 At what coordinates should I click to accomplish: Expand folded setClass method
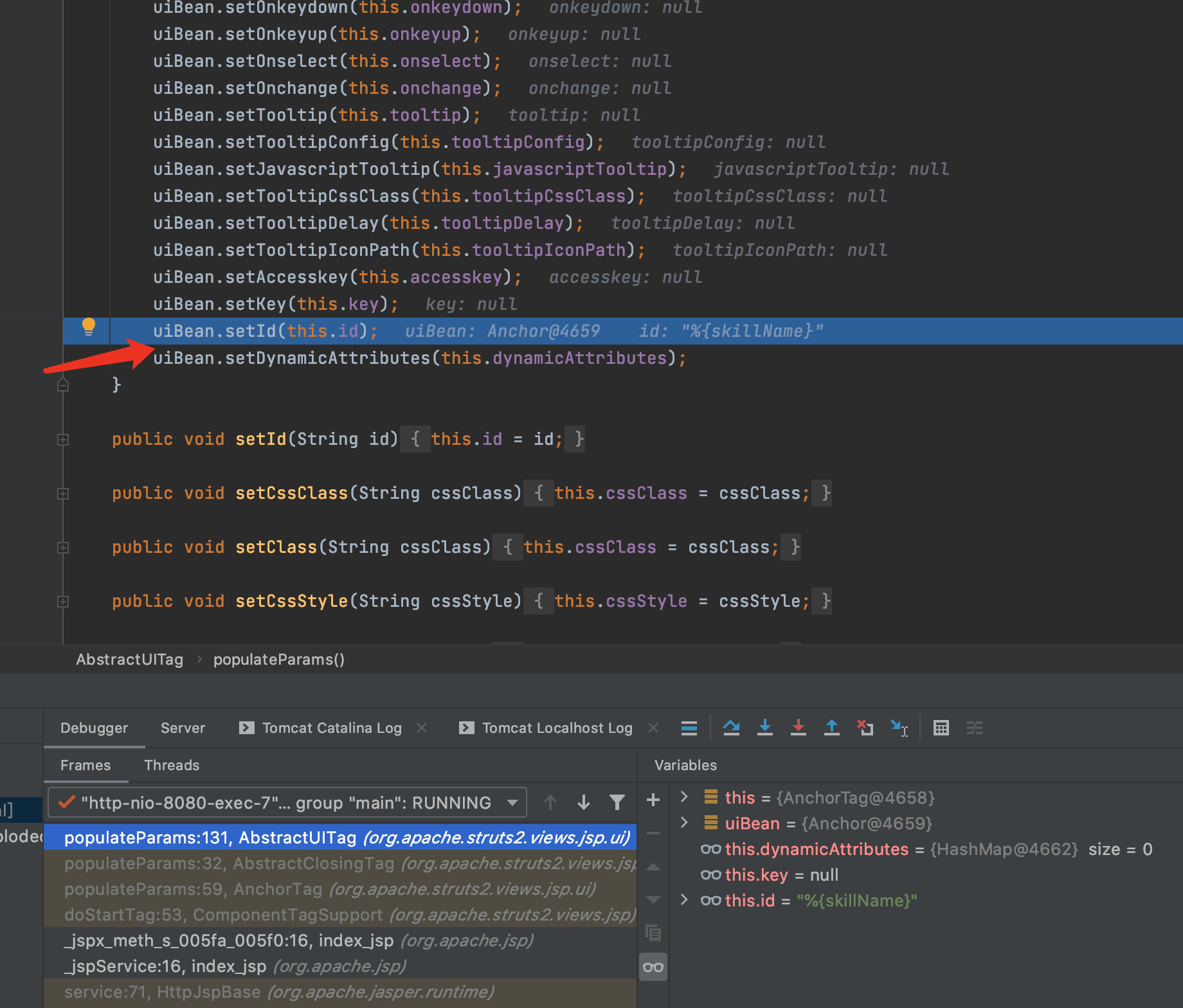pyautogui.click(x=63, y=548)
